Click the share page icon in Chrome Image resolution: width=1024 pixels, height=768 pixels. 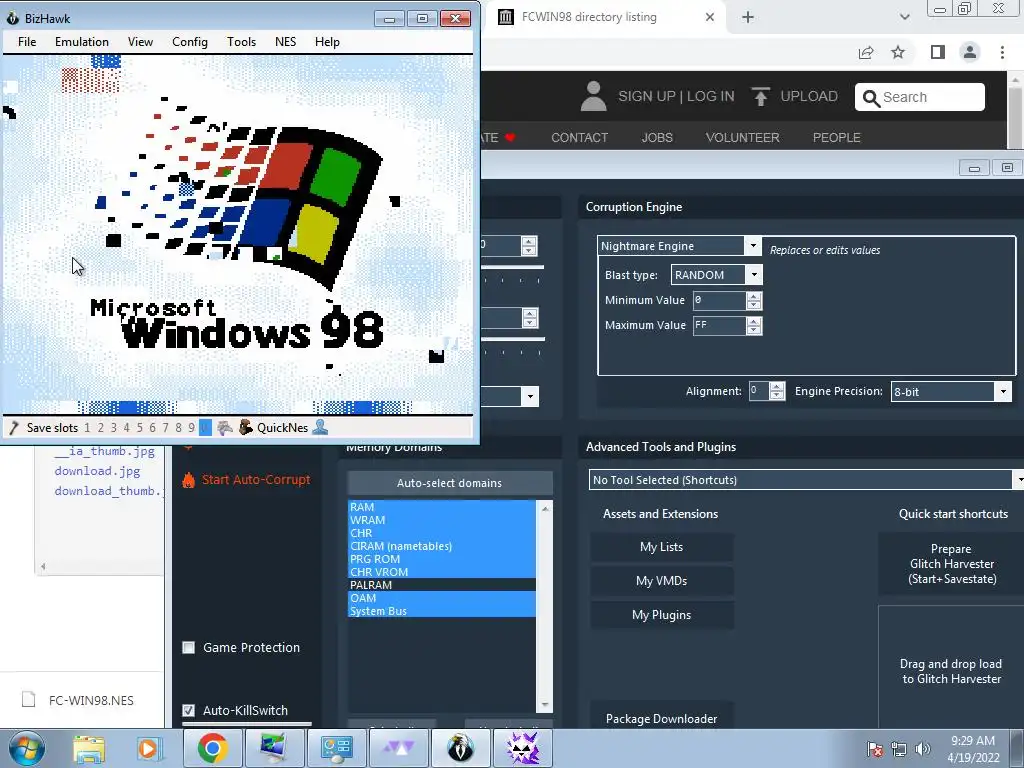[866, 53]
